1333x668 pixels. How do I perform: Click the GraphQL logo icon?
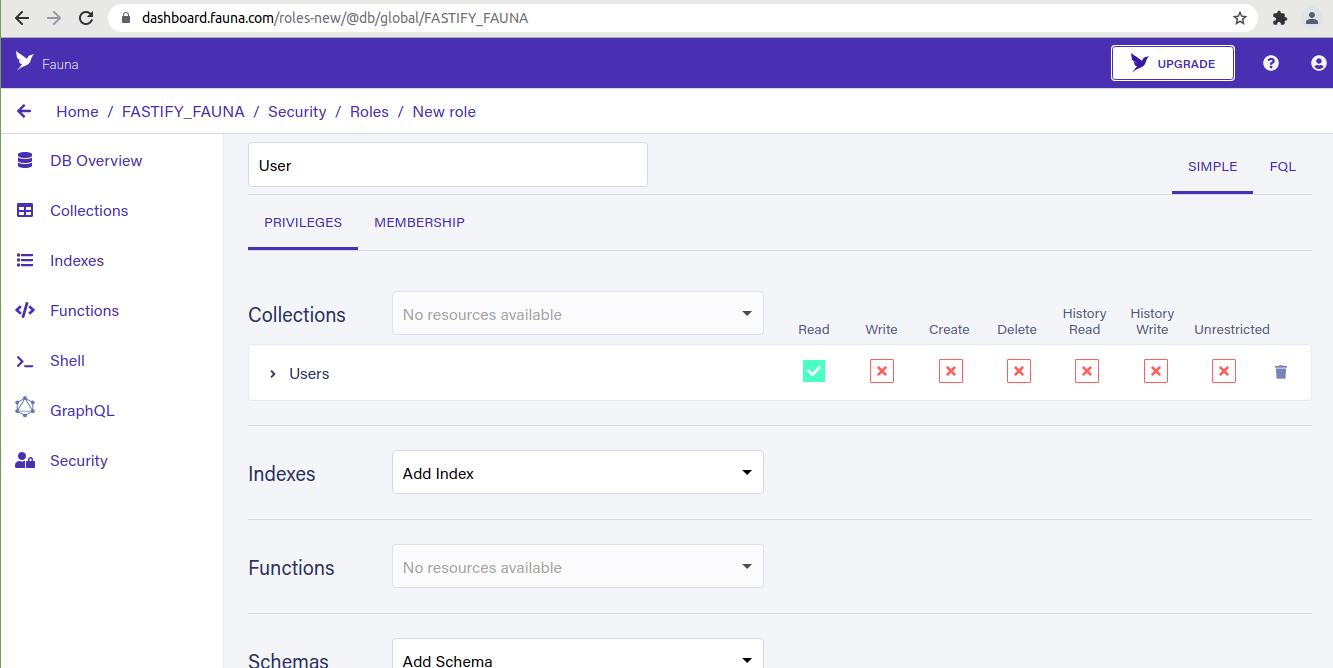coord(25,408)
